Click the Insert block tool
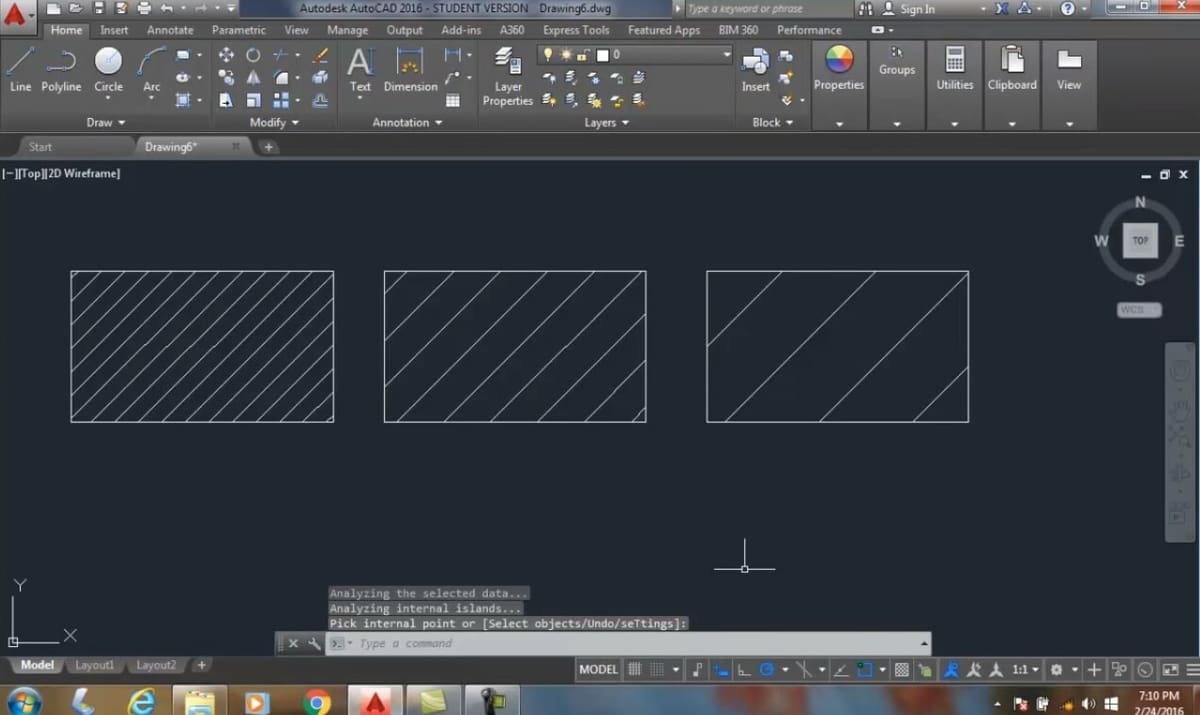 pyautogui.click(x=755, y=70)
